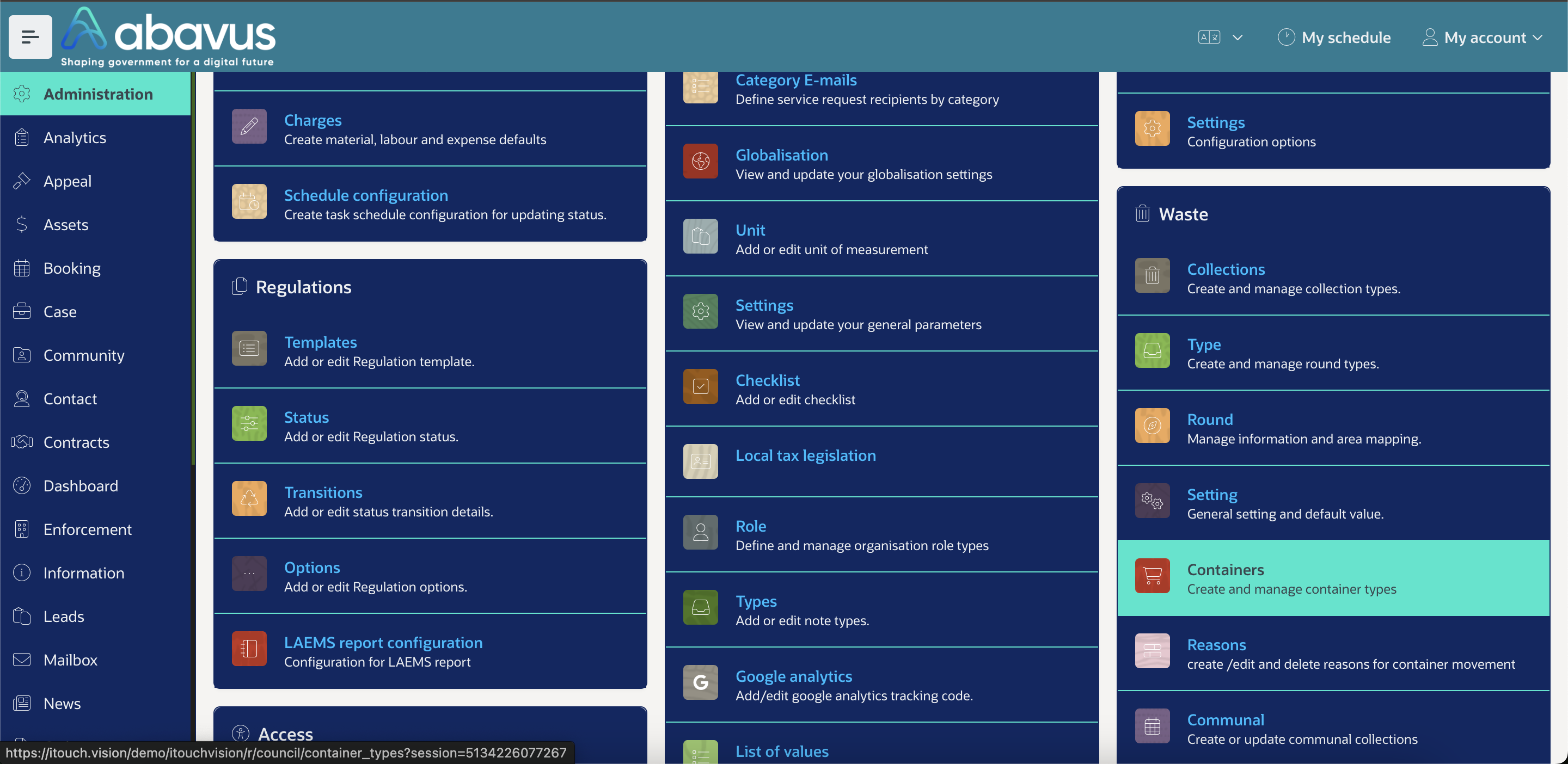Click the Containers cart icon

1151,575
